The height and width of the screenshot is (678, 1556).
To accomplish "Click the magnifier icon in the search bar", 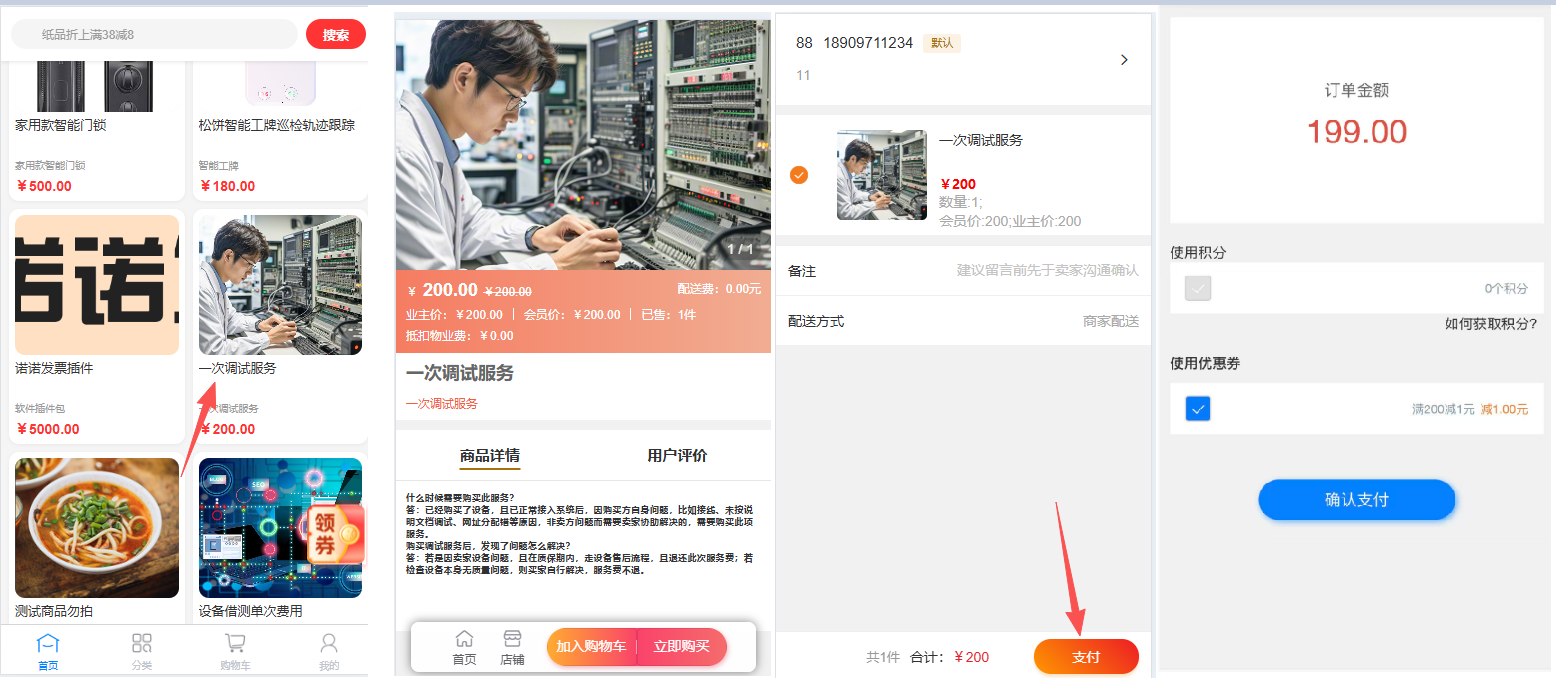I will 335,33.
